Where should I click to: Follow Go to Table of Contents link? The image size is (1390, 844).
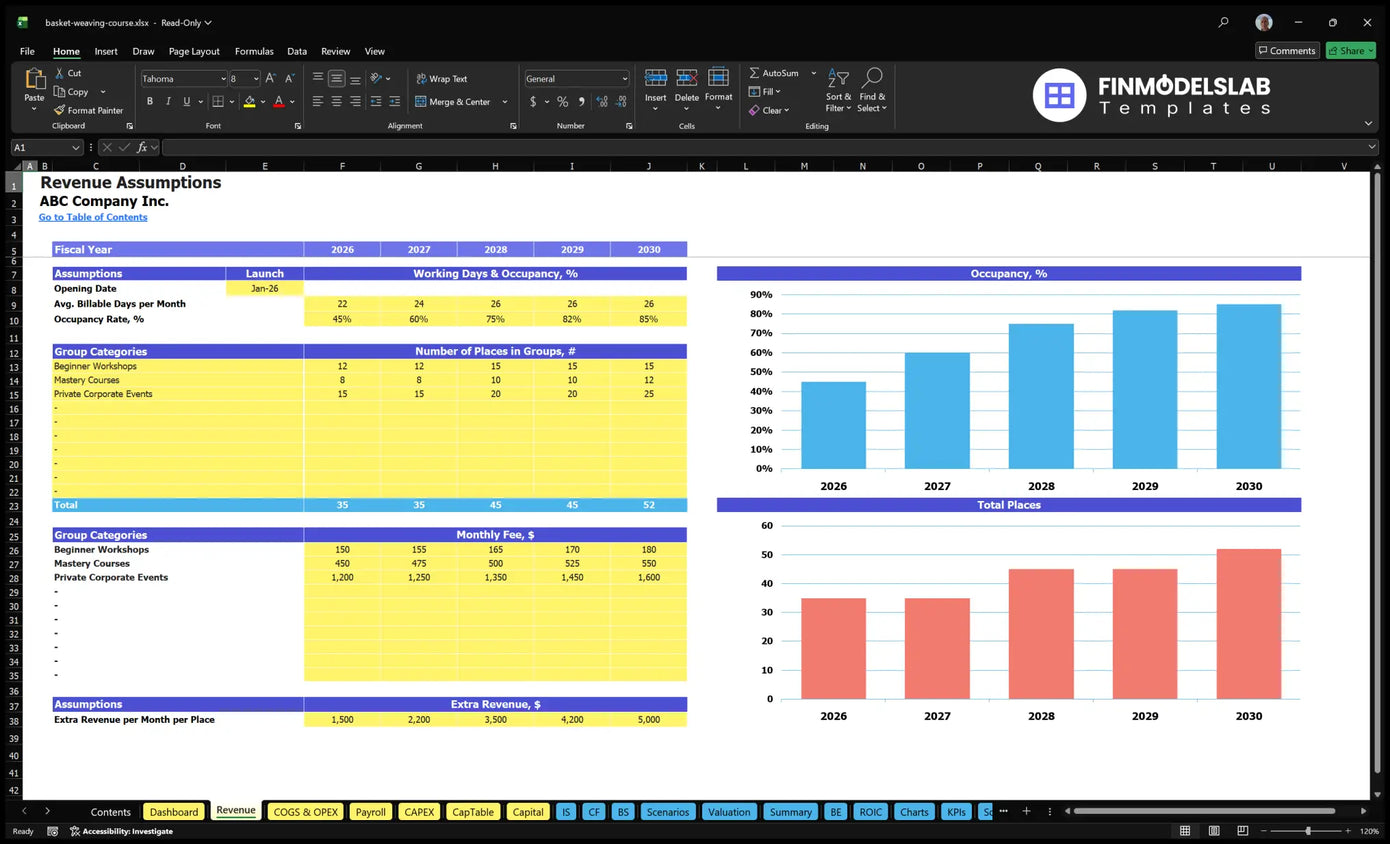(x=93, y=217)
